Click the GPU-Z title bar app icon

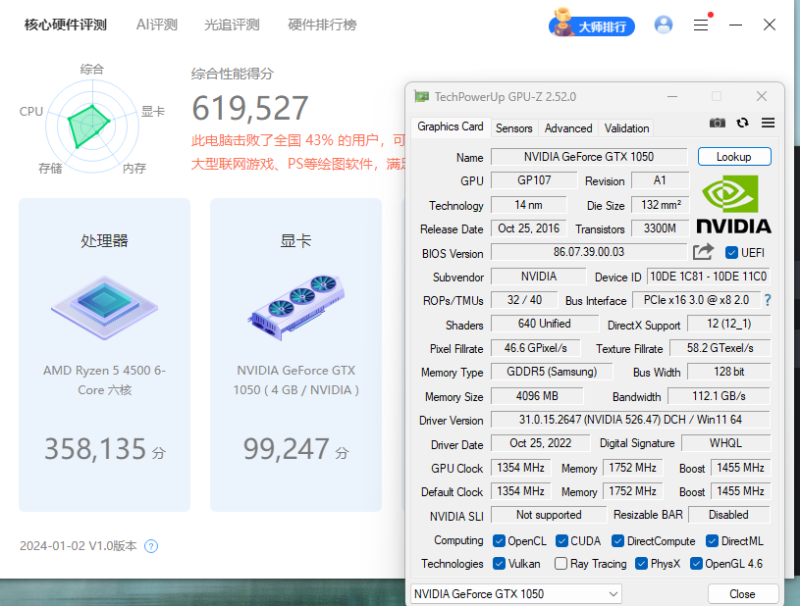pos(421,96)
